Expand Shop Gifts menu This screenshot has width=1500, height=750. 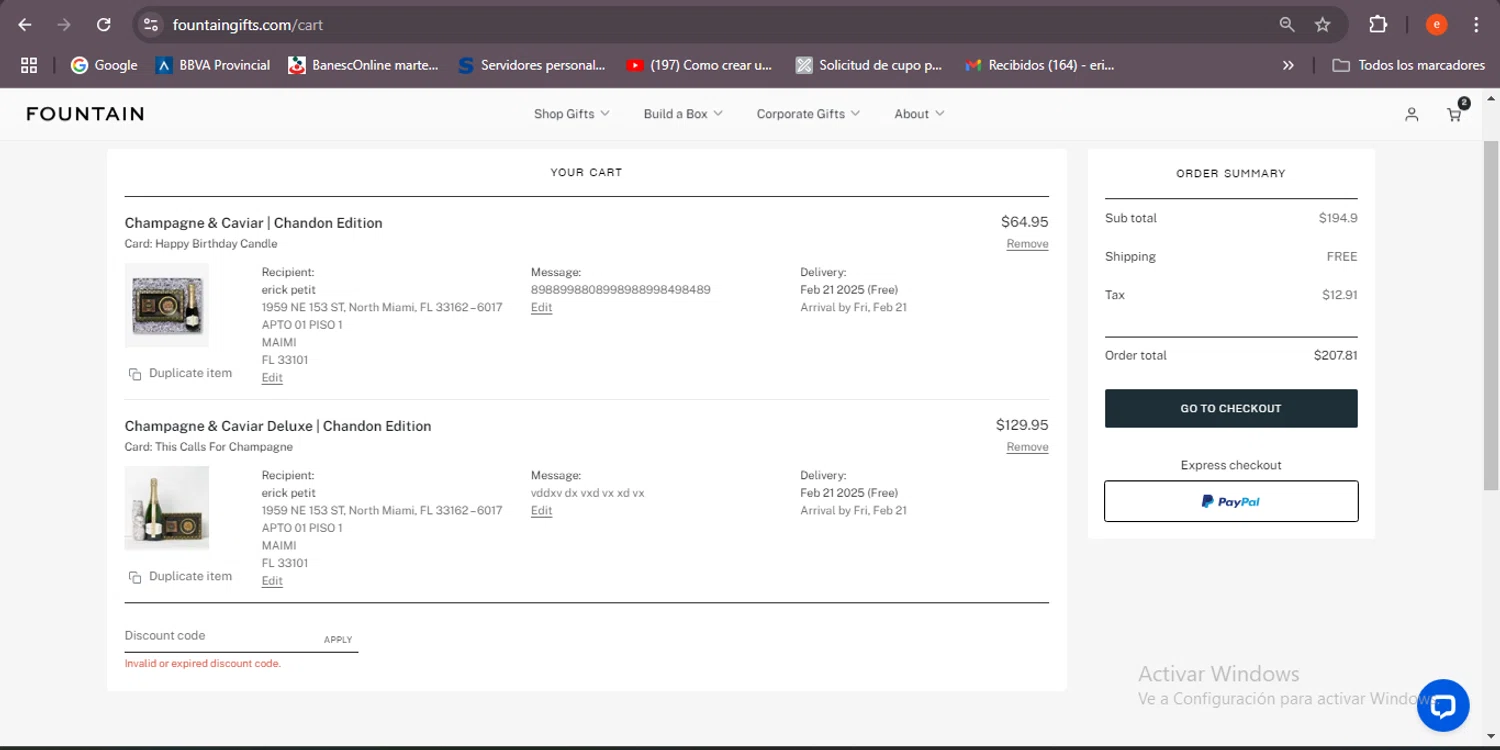pos(571,114)
